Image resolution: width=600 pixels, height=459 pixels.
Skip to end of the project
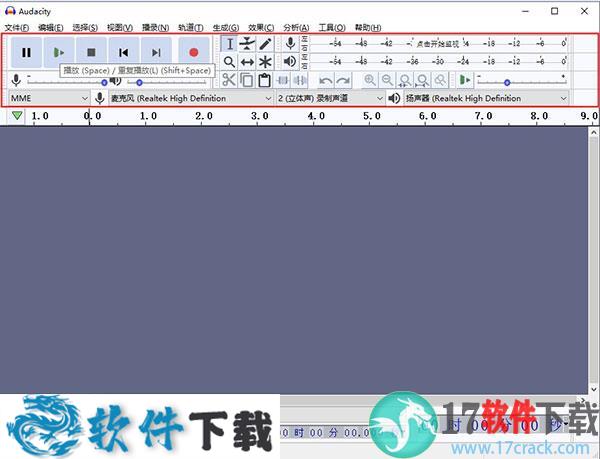(x=156, y=52)
